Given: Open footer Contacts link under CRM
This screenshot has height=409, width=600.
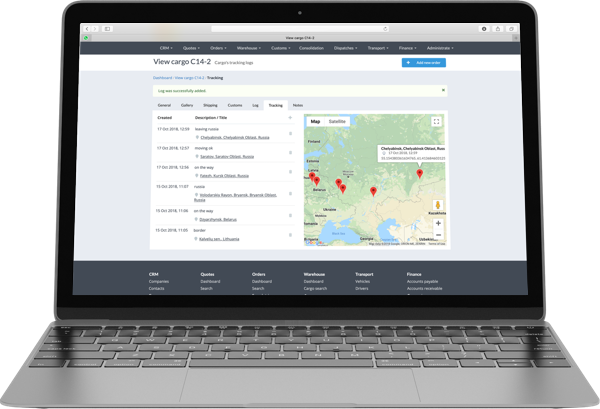Looking at the screenshot, I should [x=157, y=288].
